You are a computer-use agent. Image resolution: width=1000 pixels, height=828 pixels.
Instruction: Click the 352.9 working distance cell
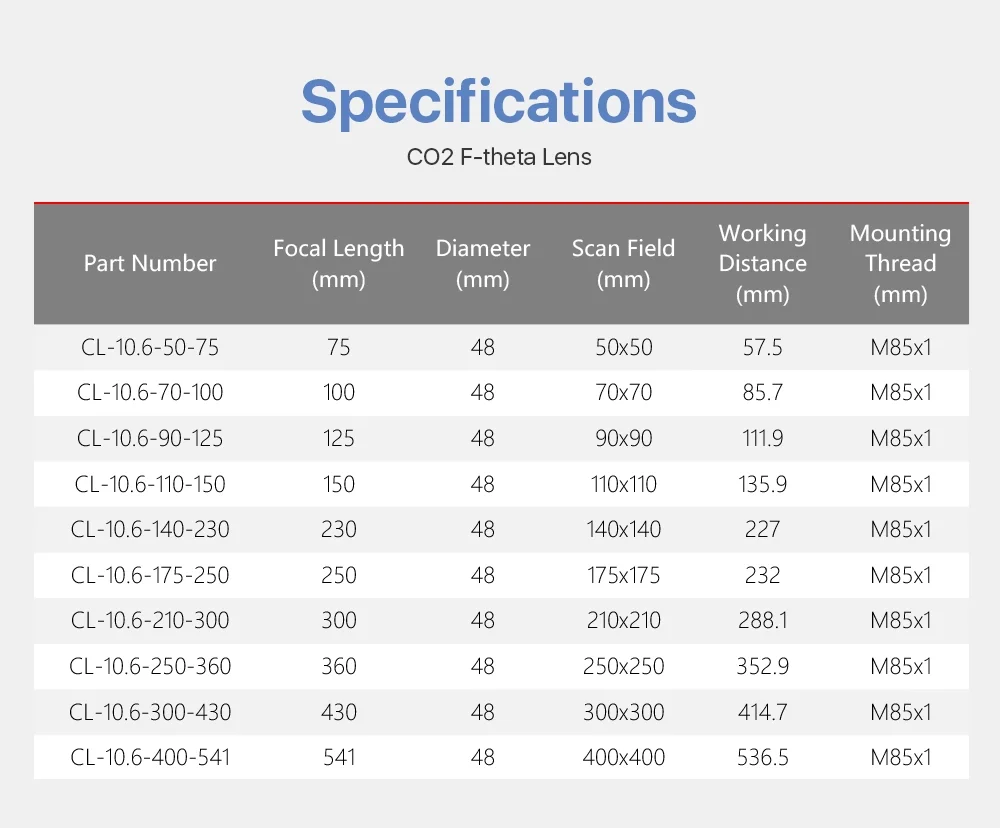762,666
